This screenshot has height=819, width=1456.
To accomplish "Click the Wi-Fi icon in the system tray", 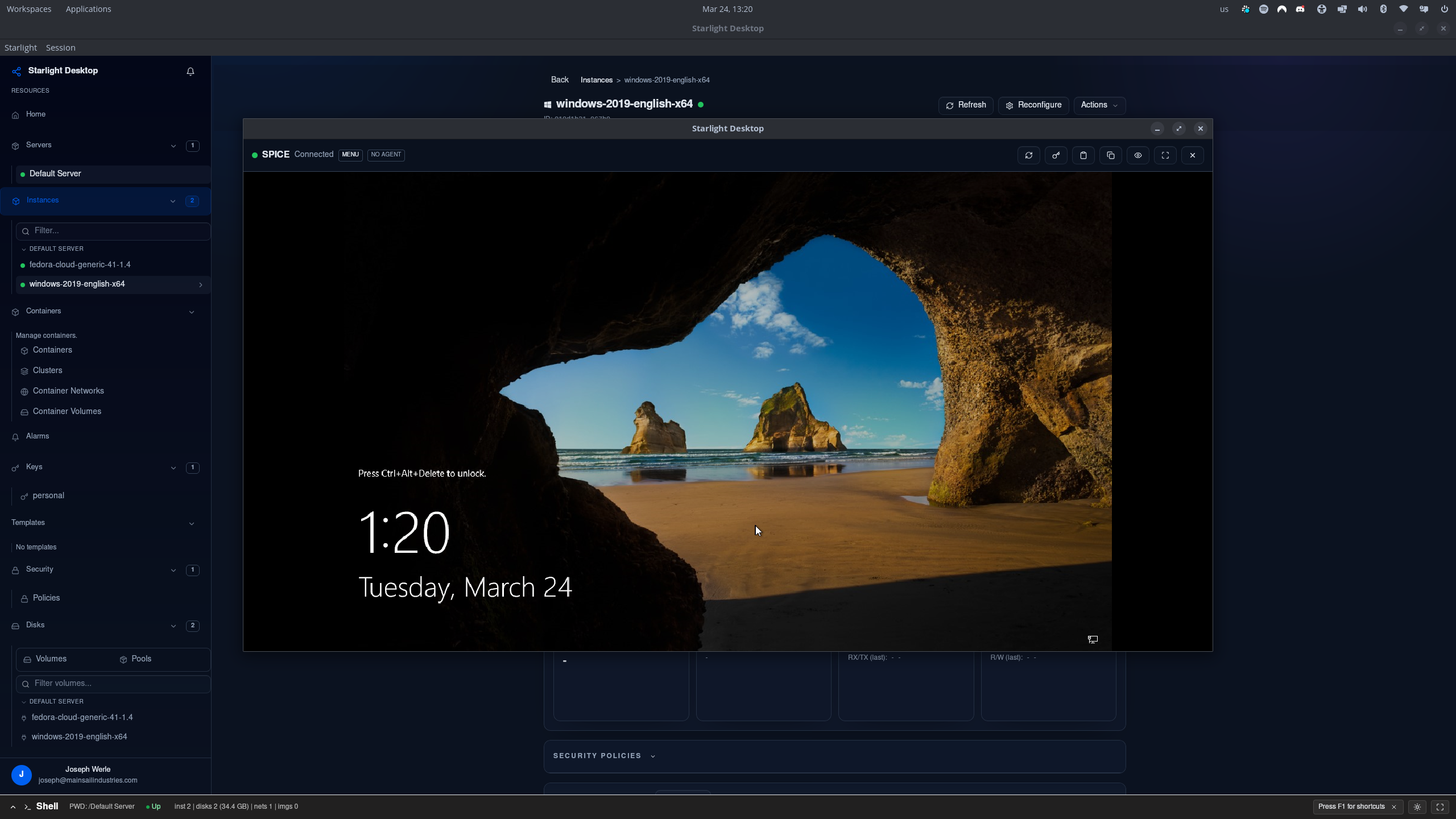I will point(1403,9).
